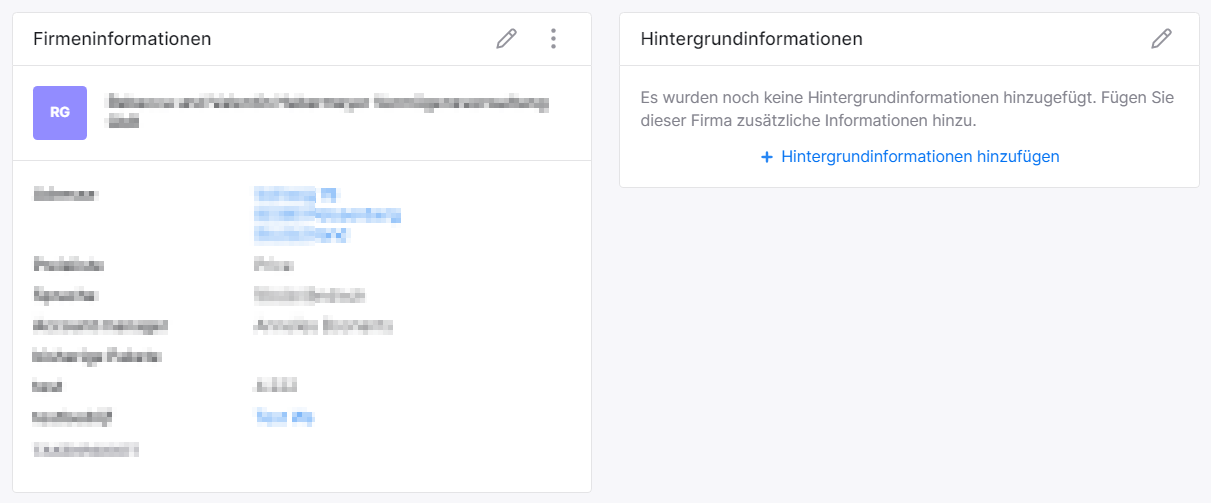Click the Firmeninformationen card heading

(122, 39)
